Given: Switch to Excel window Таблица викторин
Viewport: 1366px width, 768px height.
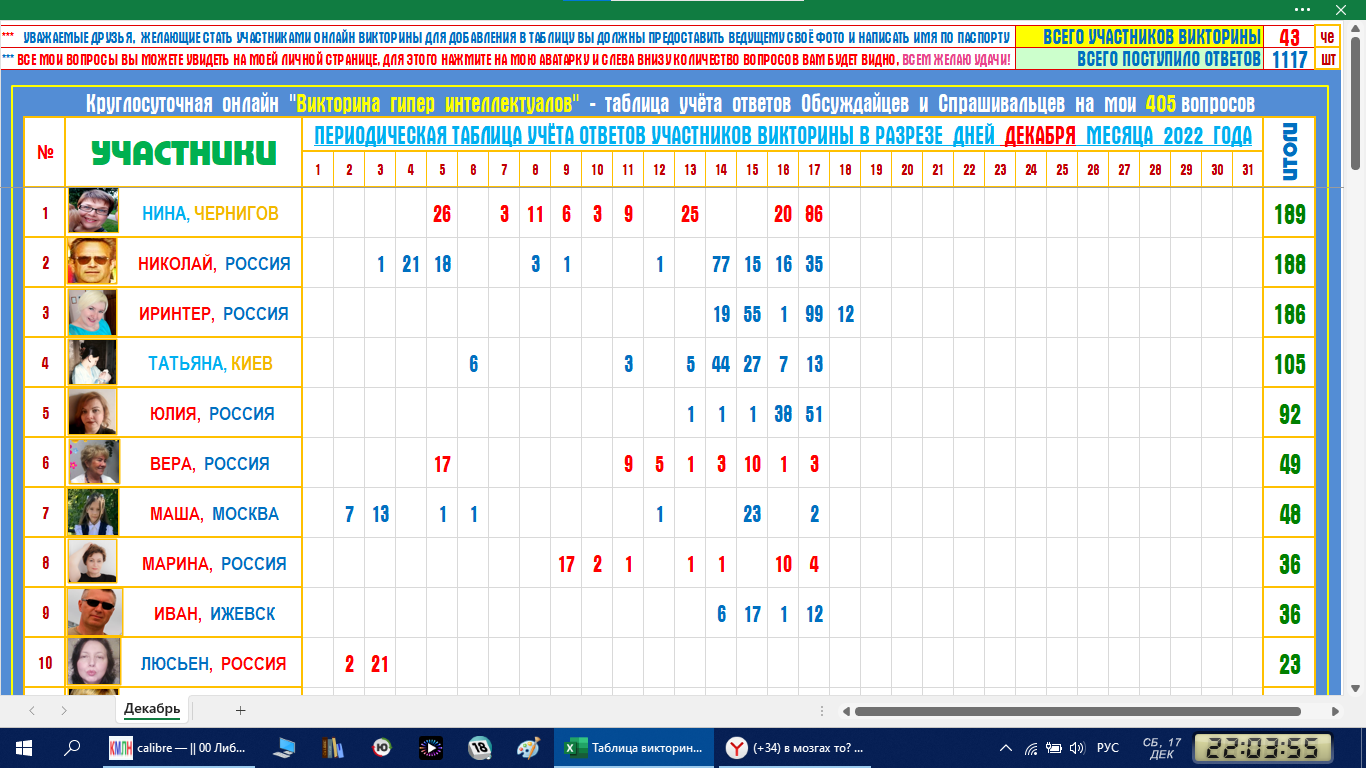Looking at the screenshot, I should [x=634, y=747].
